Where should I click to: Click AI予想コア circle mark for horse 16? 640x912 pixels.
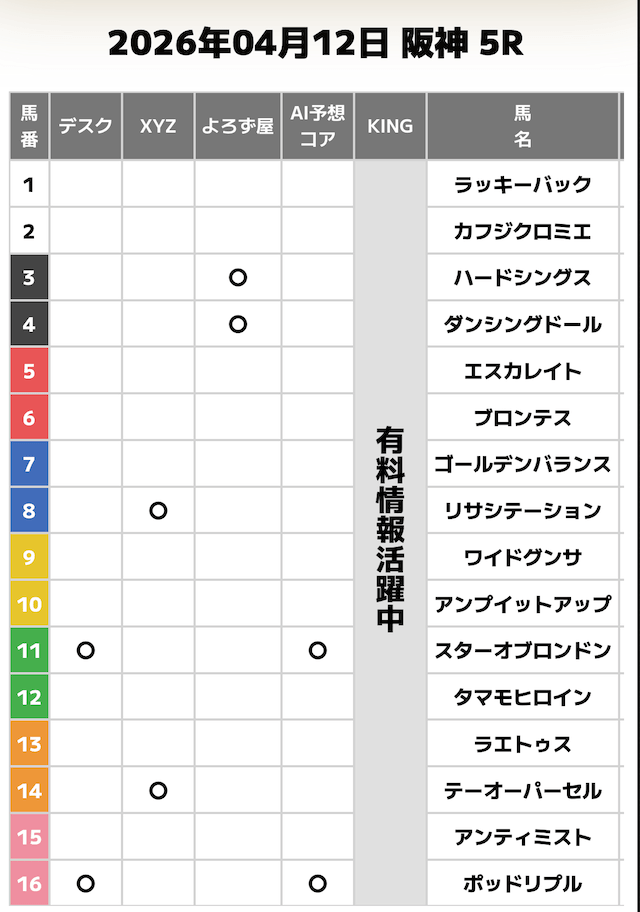[x=317, y=884]
